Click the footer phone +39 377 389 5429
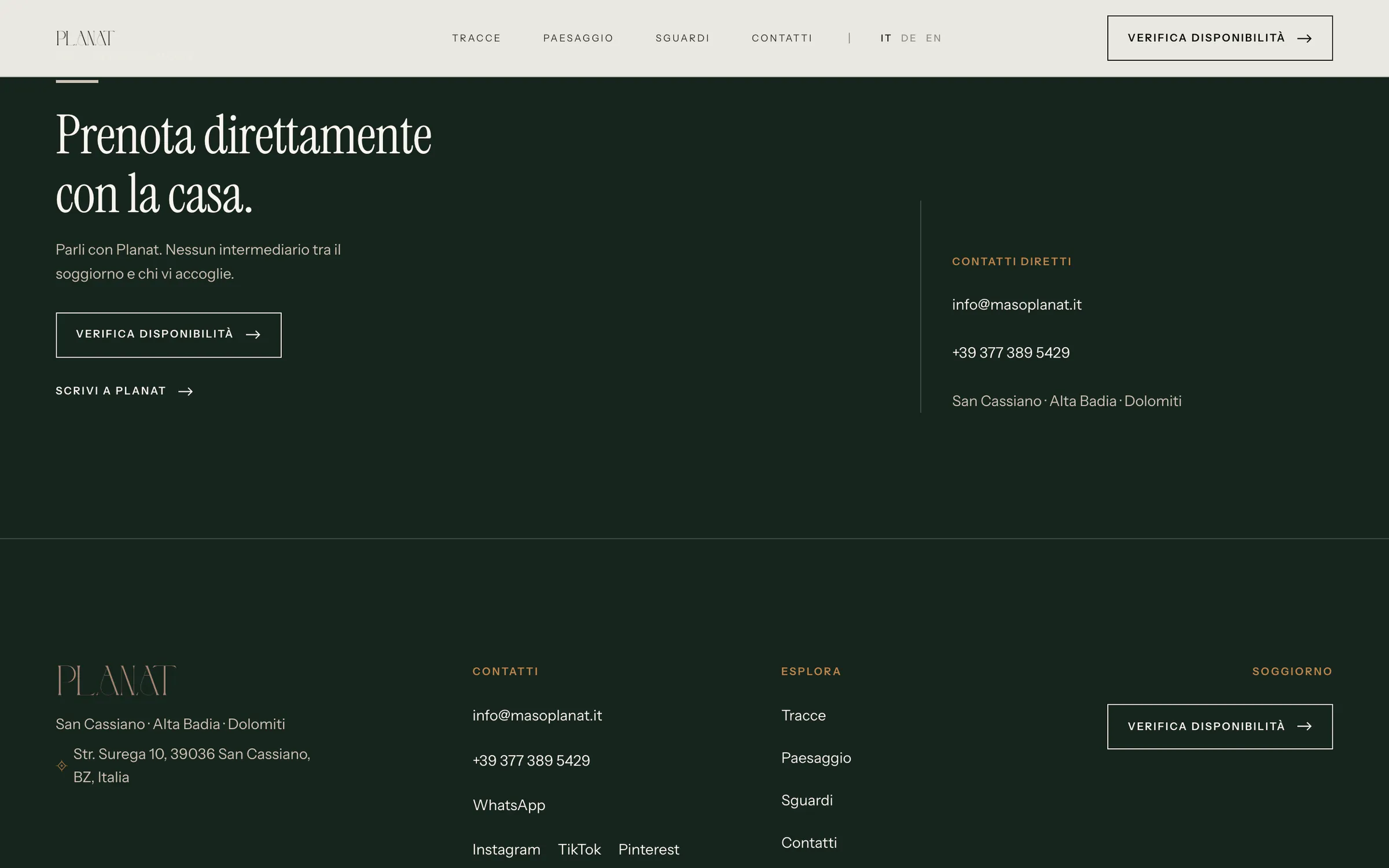The image size is (1389, 868). click(x=531, y=760)
